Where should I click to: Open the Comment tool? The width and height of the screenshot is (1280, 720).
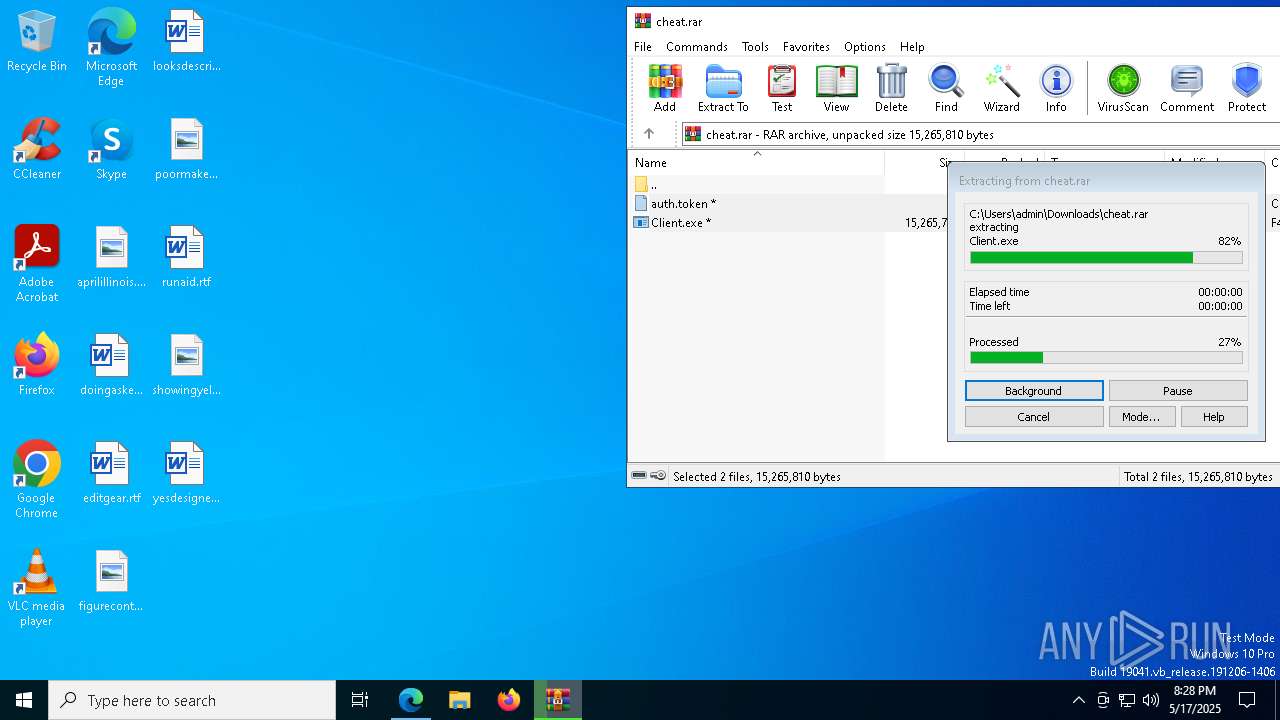coord(1187,88)
